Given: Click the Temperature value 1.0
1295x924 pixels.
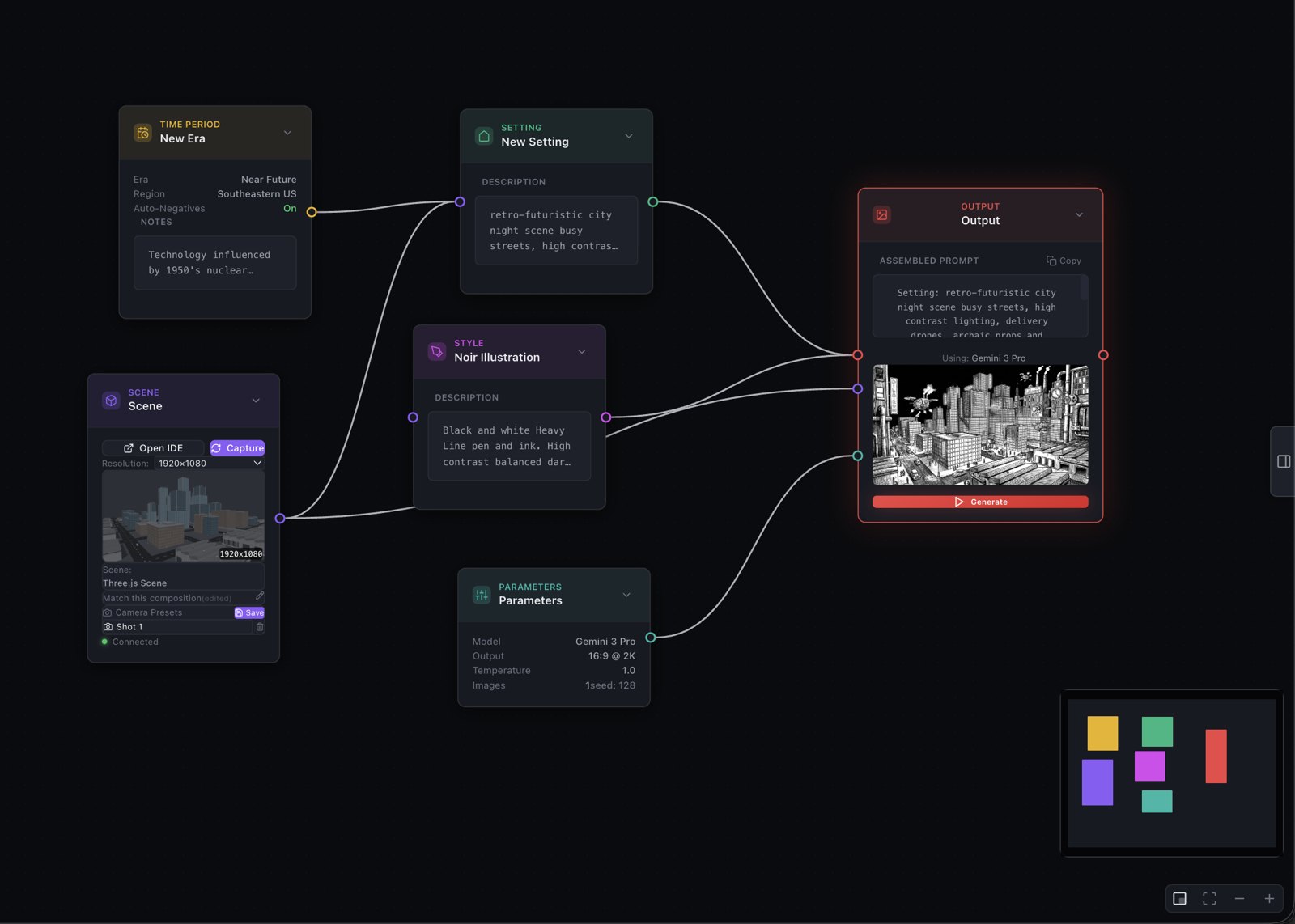Looking at the screenshot, I should tap(629, 671).
